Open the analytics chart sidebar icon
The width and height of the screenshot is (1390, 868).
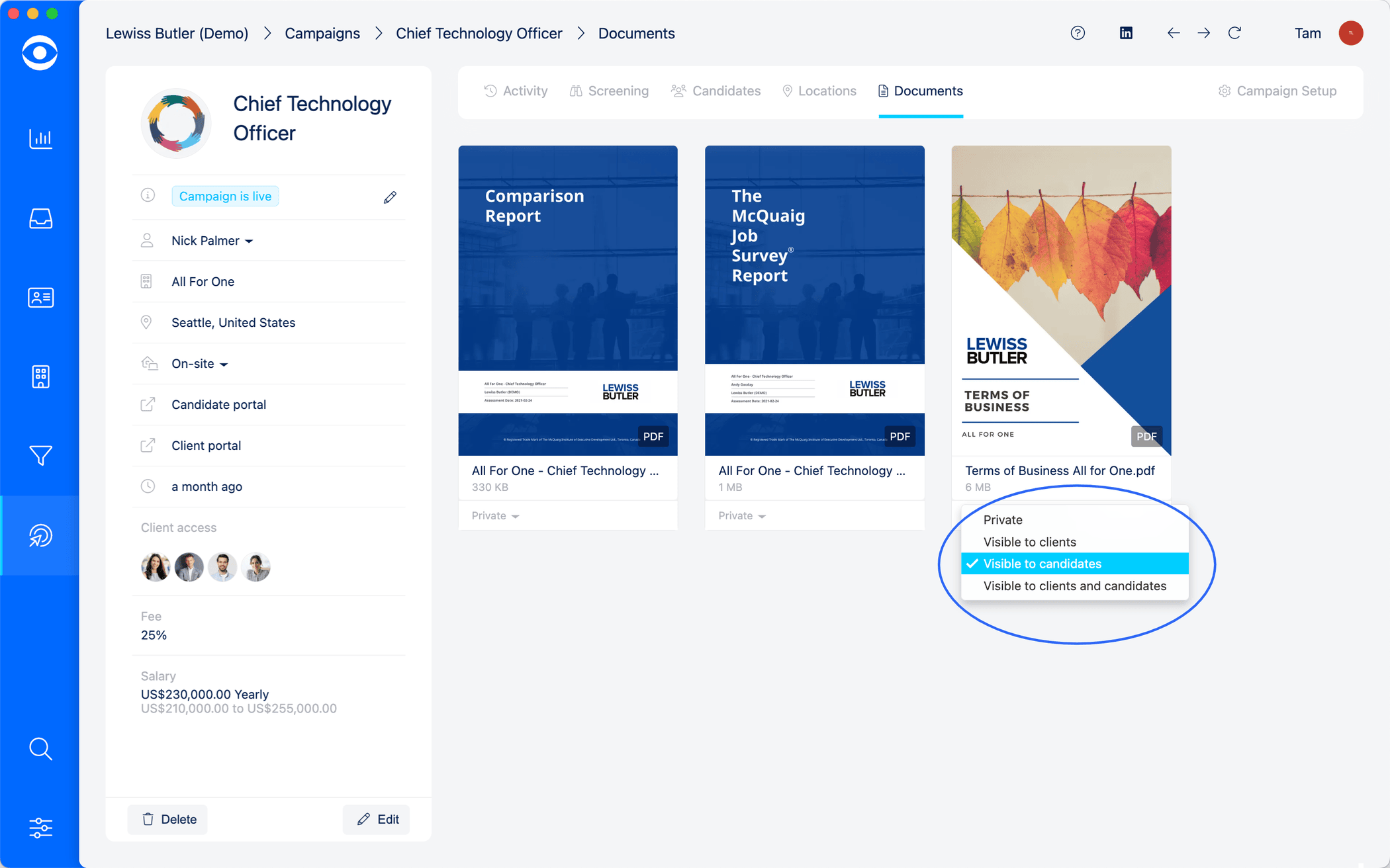pos(40,139)
